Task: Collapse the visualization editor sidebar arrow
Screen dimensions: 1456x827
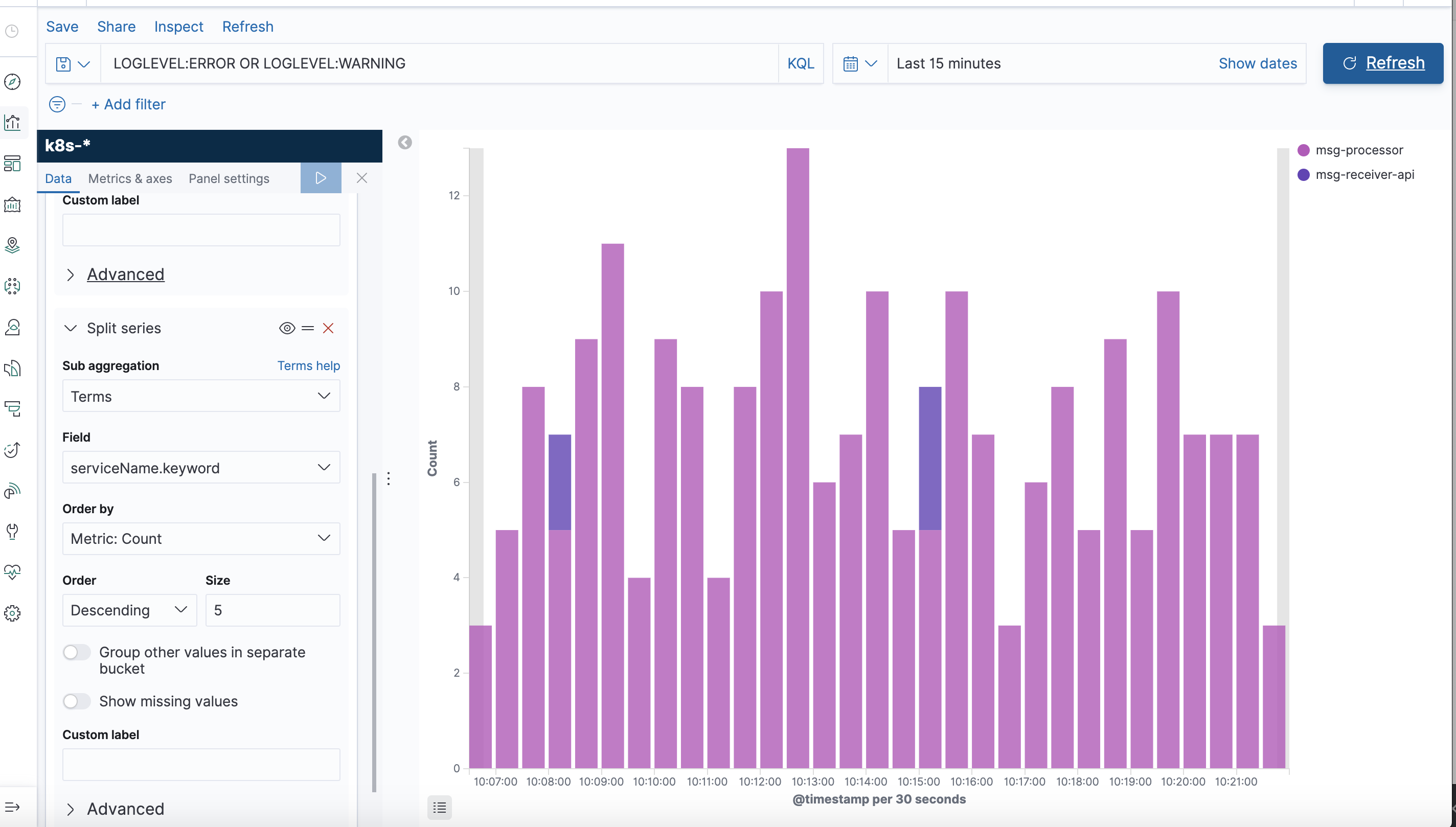Action: click(405, 143)
